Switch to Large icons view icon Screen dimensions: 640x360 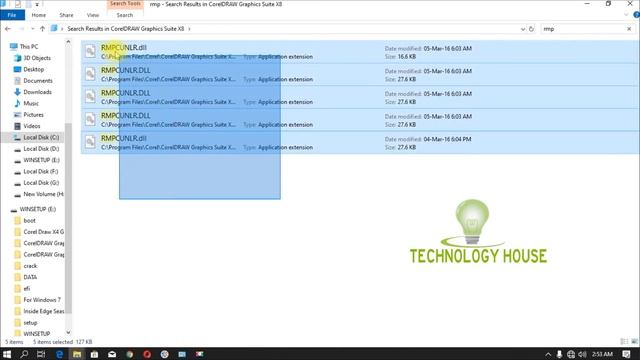[x=634, y=341]
